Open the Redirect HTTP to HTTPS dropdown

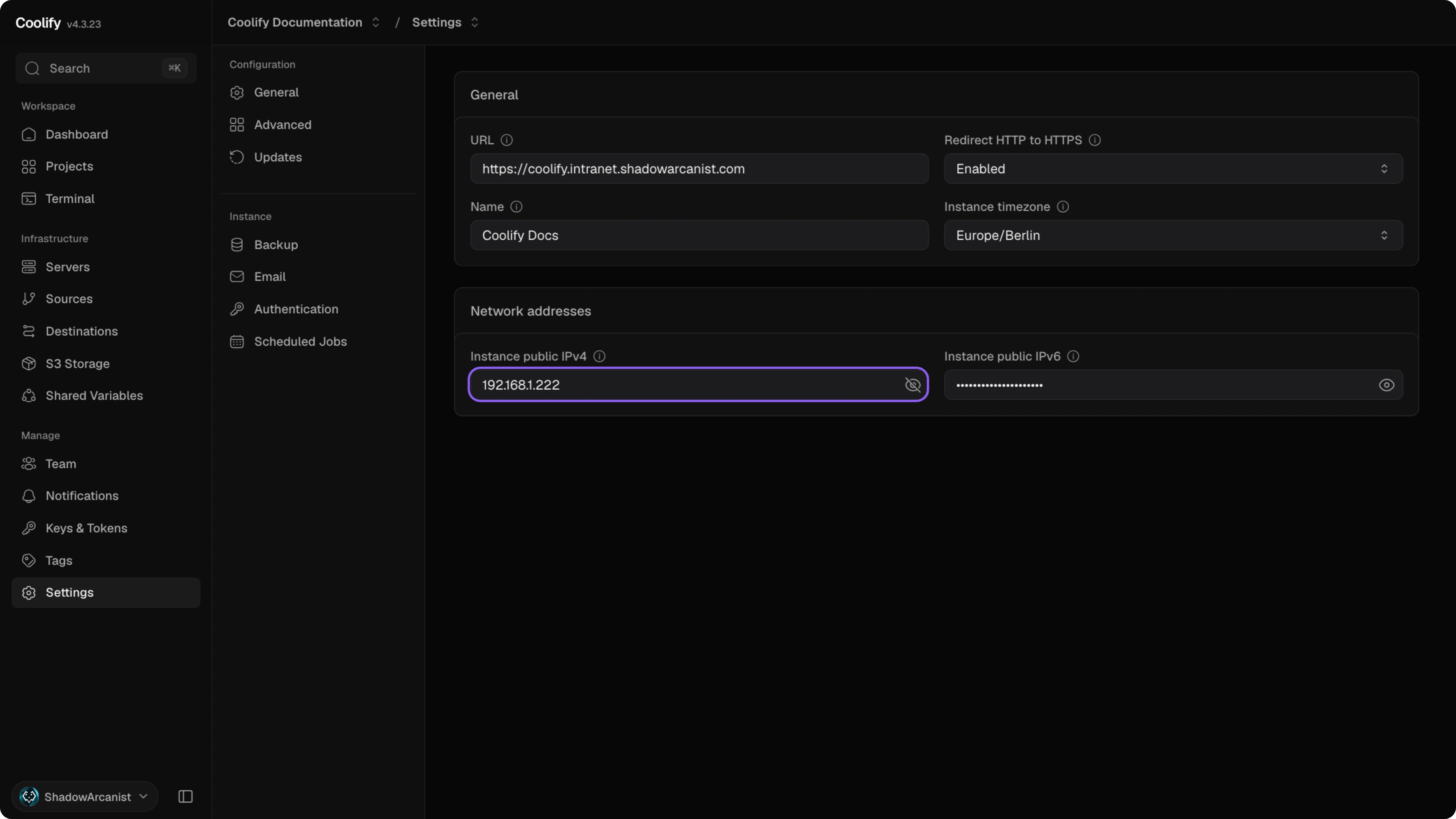click(x=1174, y=168)
